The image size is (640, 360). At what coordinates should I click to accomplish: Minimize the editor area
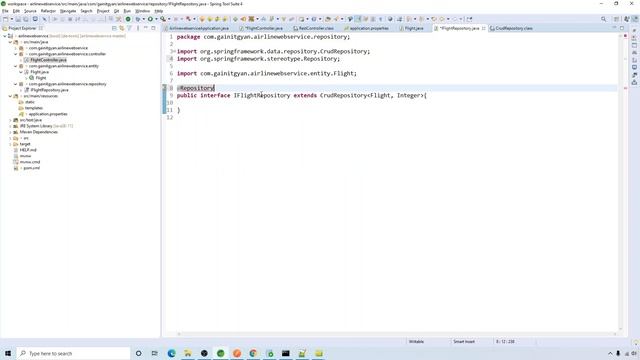tap(614, 28)
